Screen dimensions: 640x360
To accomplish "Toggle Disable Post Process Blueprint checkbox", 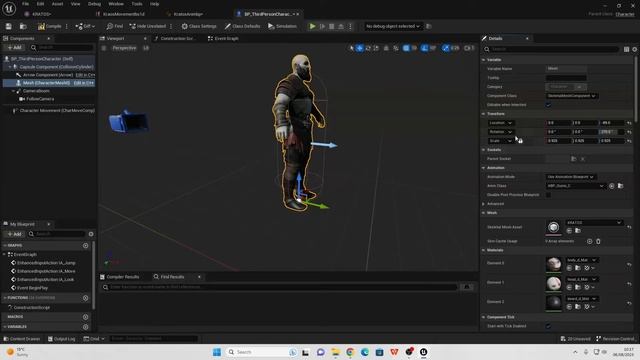I will pos(549,195).
